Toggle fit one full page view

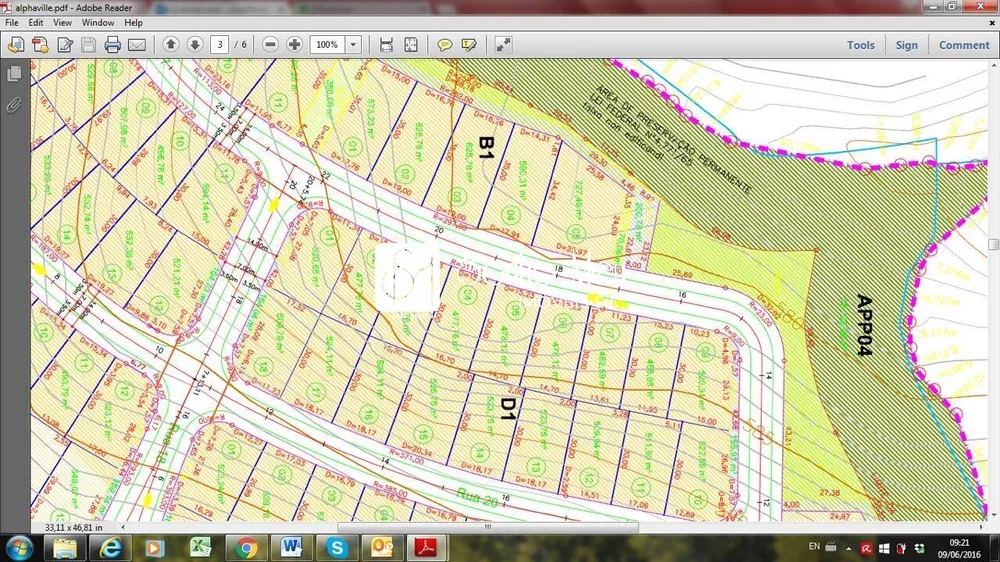[x=411, y=45]
